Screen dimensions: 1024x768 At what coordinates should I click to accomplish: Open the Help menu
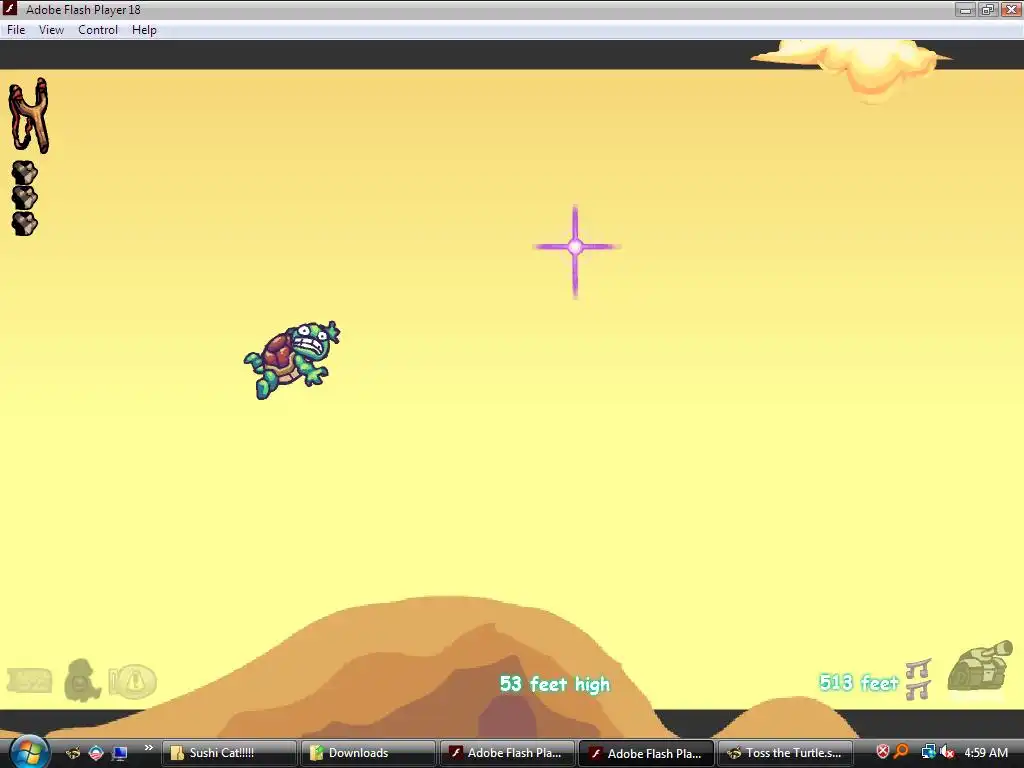pos(144,30)
